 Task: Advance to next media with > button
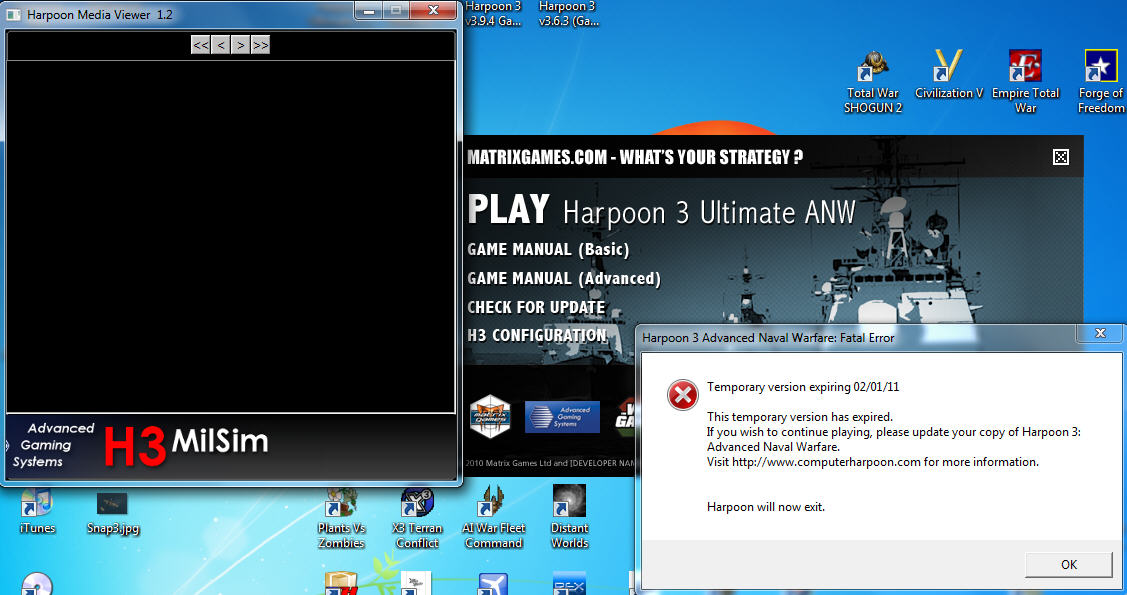coord(241,45)
